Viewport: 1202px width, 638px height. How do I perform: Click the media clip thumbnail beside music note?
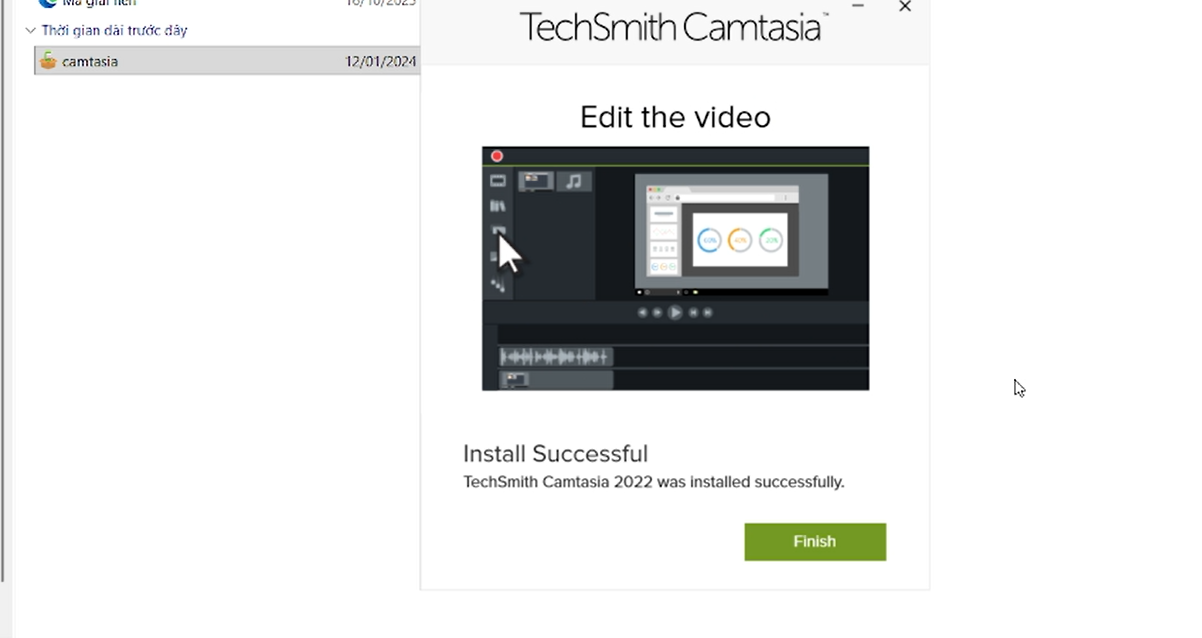pyautogui.click(x=536, y=181)
